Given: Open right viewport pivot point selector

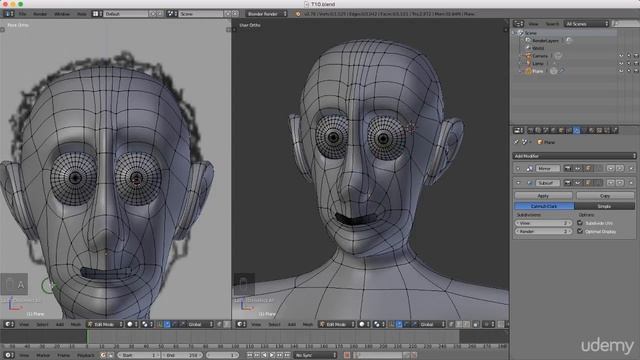Looking at the screenshot, I should point(378,324).
